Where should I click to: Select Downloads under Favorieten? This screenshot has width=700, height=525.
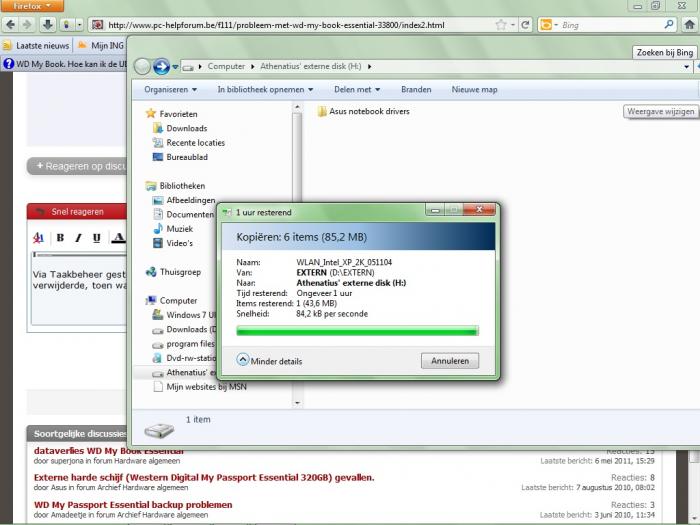(180, 129)
